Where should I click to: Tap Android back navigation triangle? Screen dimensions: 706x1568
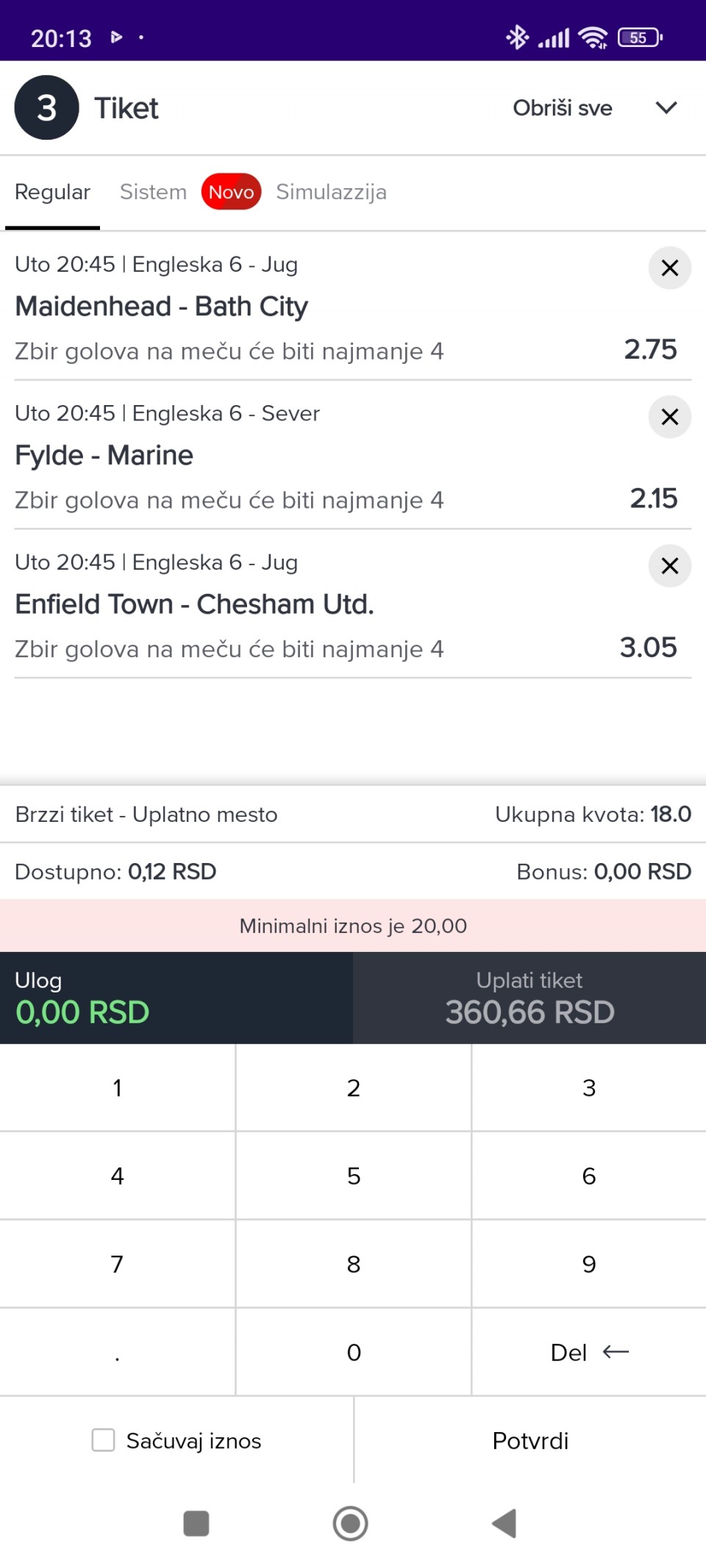504,1523
